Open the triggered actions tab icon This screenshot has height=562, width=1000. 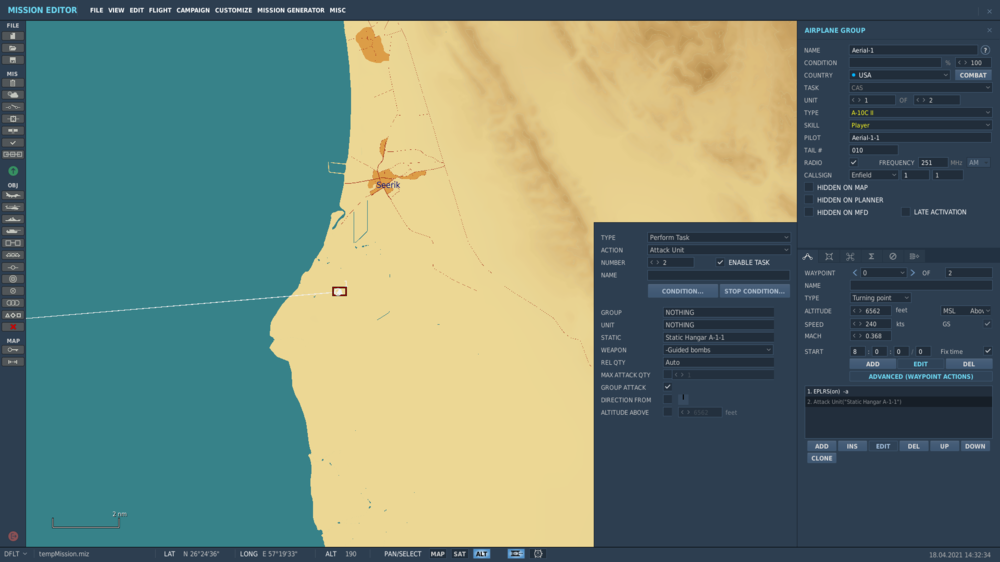click(x=850, y=256)
